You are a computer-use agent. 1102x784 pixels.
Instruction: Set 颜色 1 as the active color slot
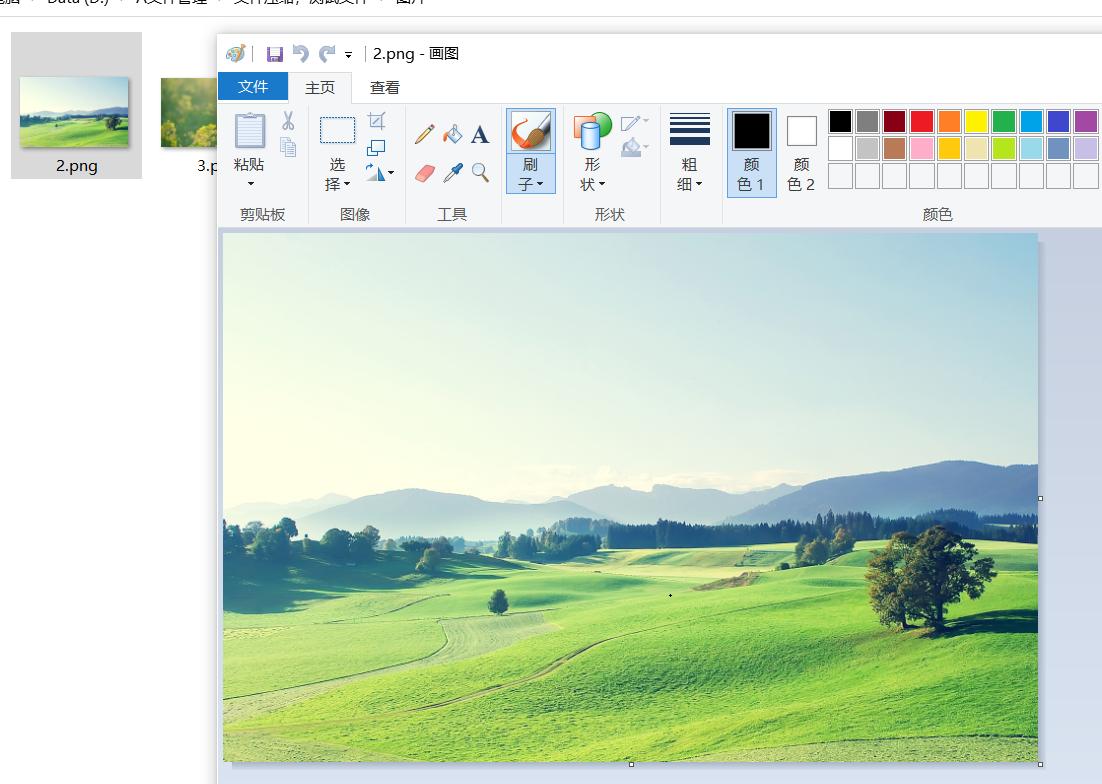[751, 152]
